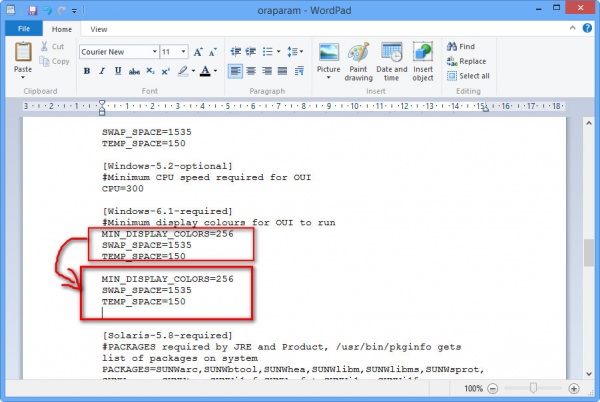600x402 pixels.
Task: Expand the font family dropdown
Action: pos(155,52)
